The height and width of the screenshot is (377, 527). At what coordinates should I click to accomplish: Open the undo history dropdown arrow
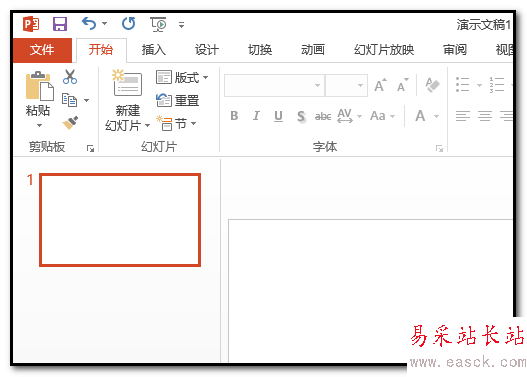pos(105,24)
